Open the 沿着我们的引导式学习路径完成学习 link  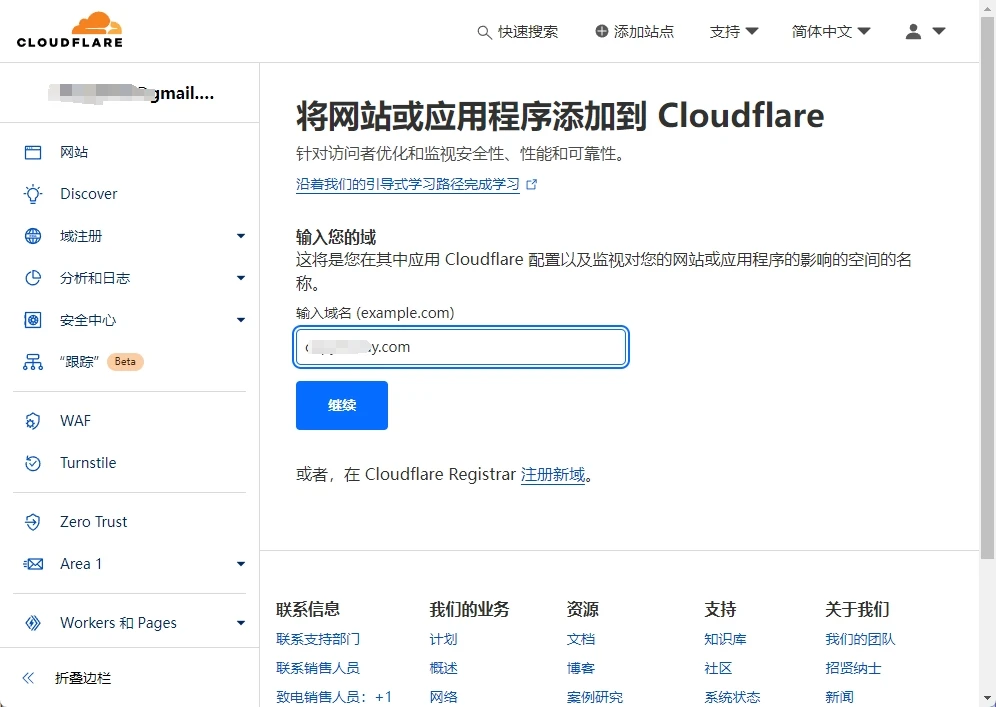pos(408,185)
